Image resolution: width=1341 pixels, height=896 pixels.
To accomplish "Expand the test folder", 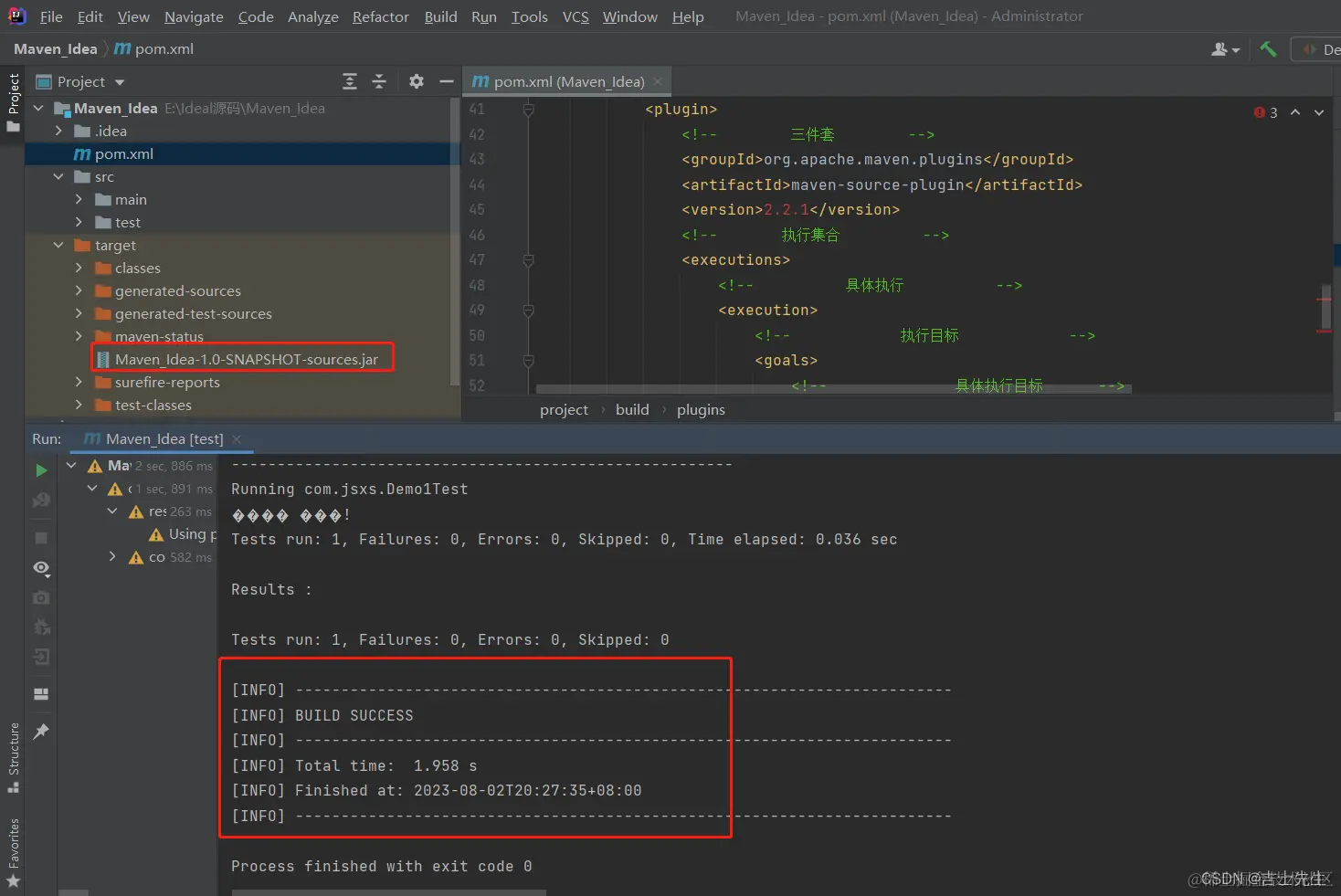I will click(x=79, y=222).
